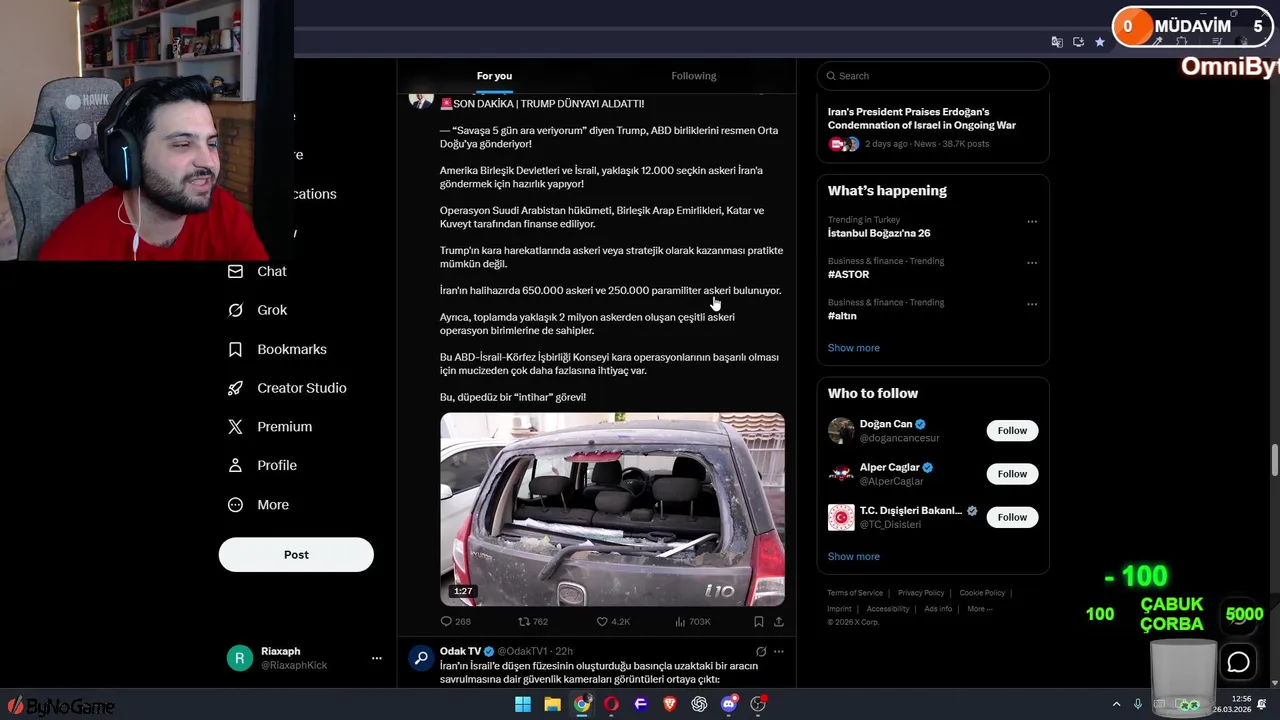Open @OdakTV1 handle
The image size is (1280, 720).
(525, 652)
